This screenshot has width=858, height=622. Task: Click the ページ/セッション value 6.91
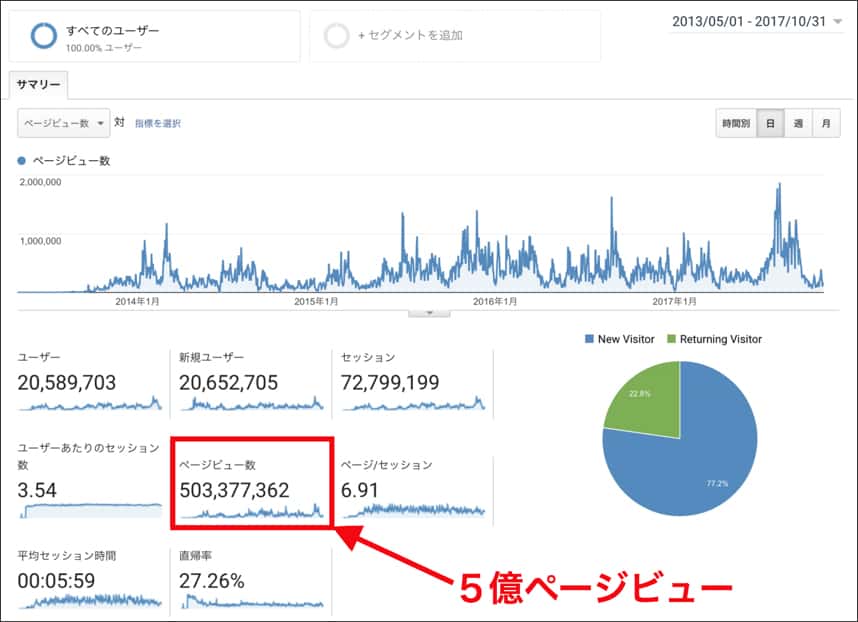tap(360, 490)
